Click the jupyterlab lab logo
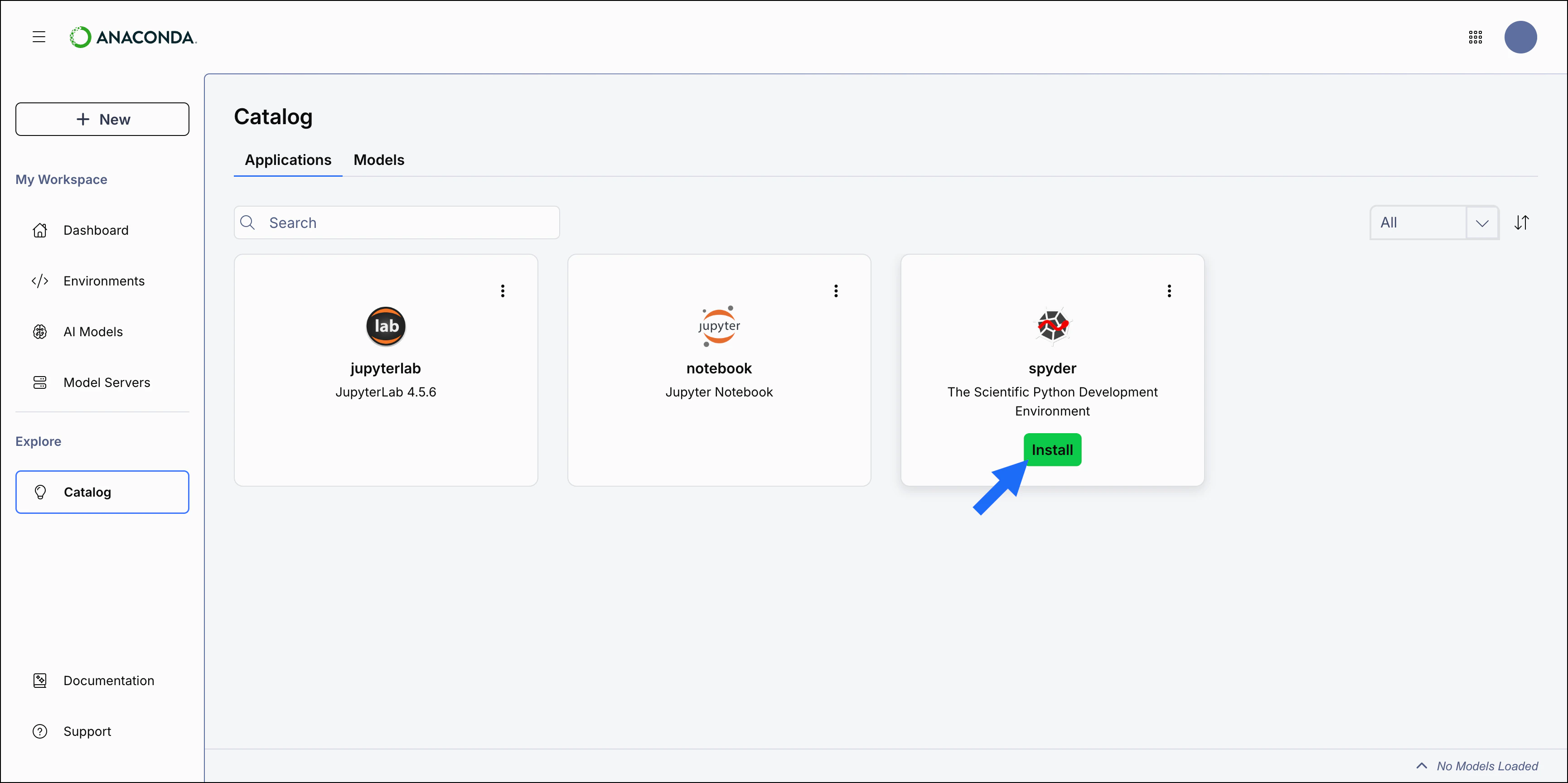The height and width of the screenshot is (783, 1568). click(x=385, y=326)
